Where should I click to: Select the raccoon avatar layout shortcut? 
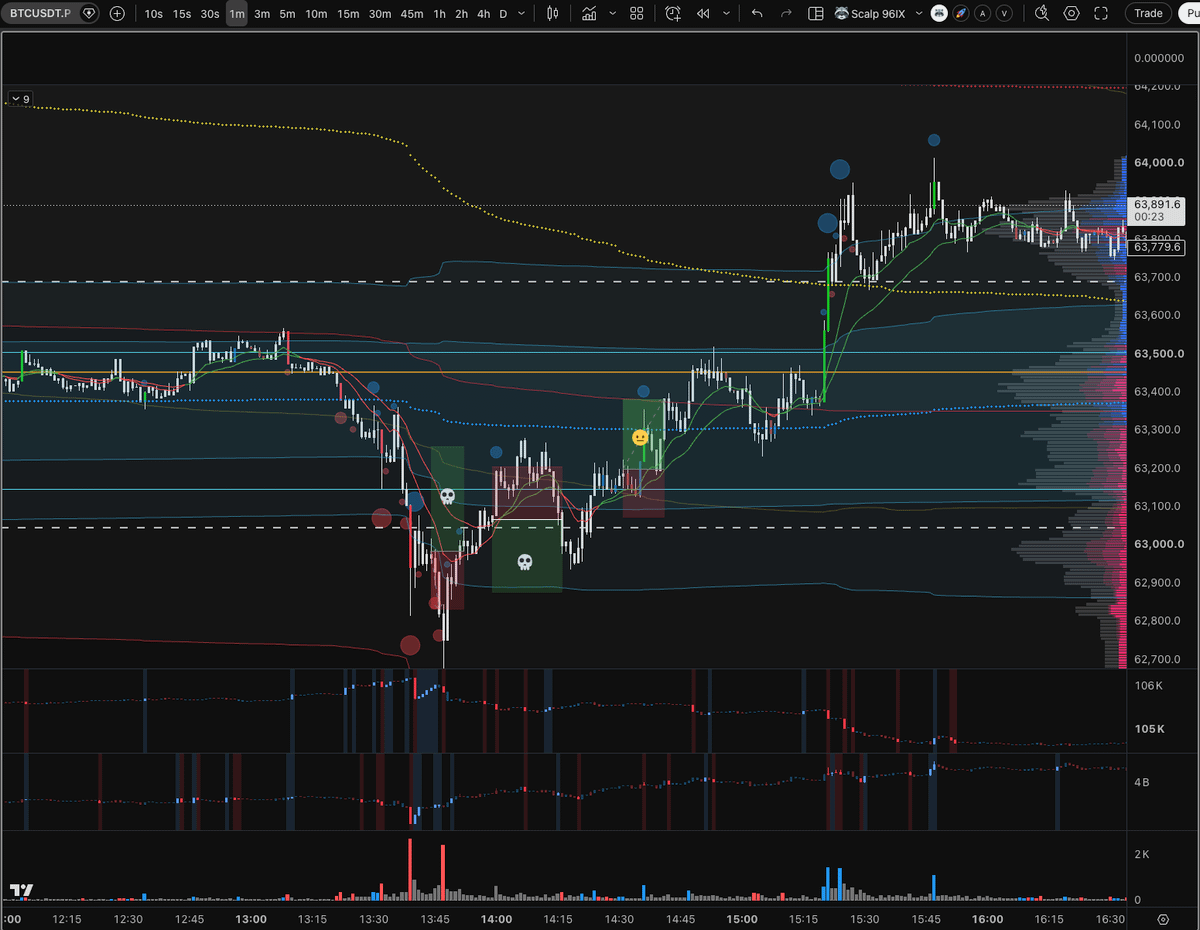point(939,13)
